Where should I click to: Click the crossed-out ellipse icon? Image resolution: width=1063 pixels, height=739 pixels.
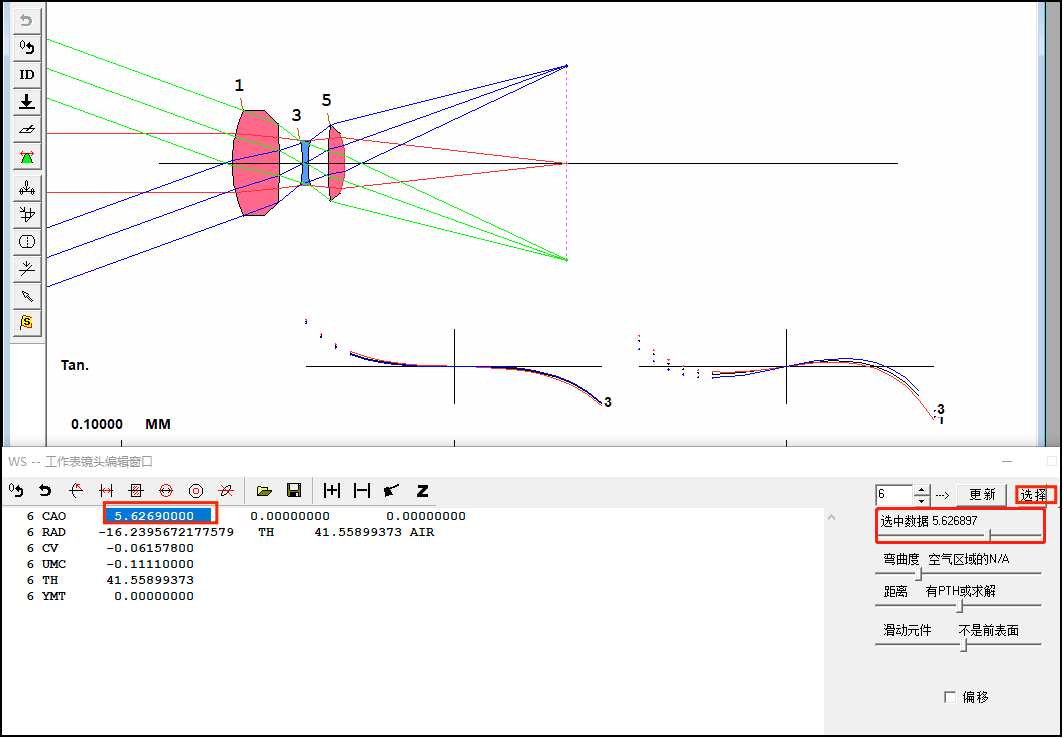point(226,490)
